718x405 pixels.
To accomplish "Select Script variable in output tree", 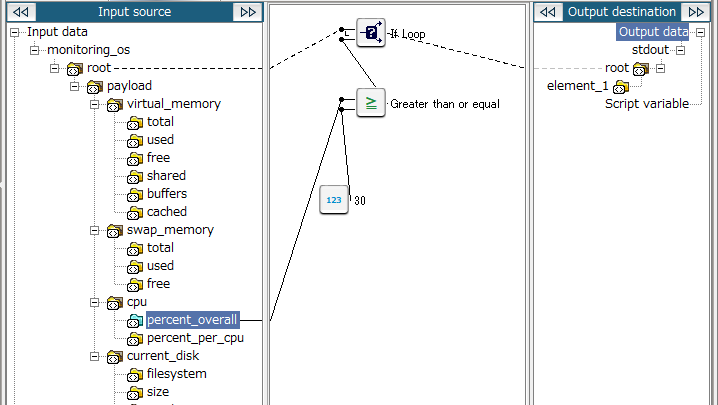I will pos(647,104).
